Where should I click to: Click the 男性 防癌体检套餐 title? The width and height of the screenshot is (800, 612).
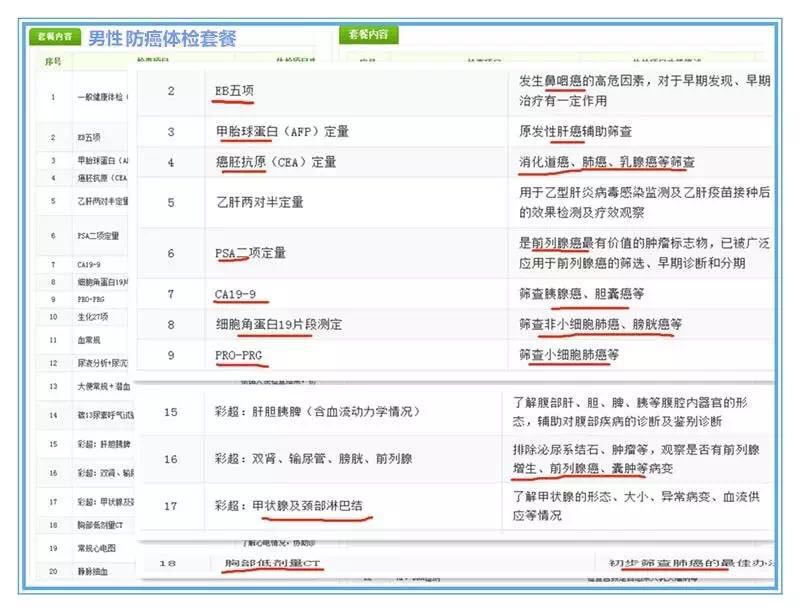click(x=162, y=38)
